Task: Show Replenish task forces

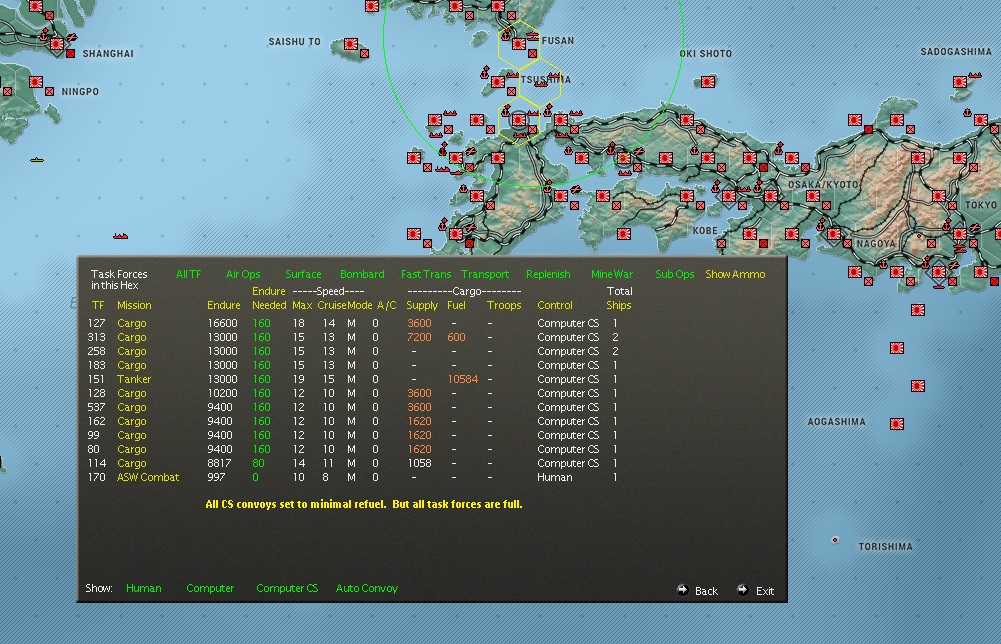Action: tap(548, 274)
